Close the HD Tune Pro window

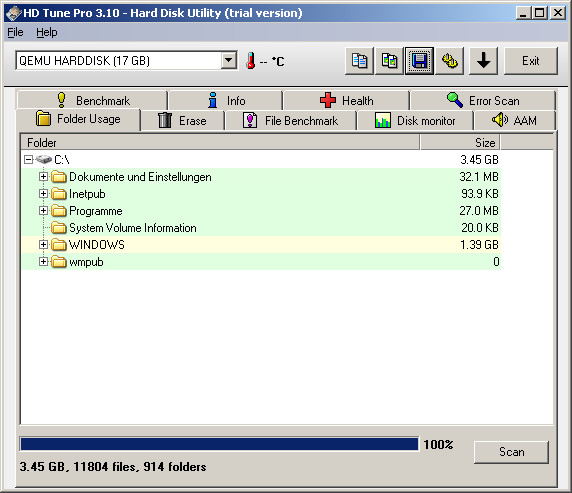pyautogui.click(x=557, y=13)
